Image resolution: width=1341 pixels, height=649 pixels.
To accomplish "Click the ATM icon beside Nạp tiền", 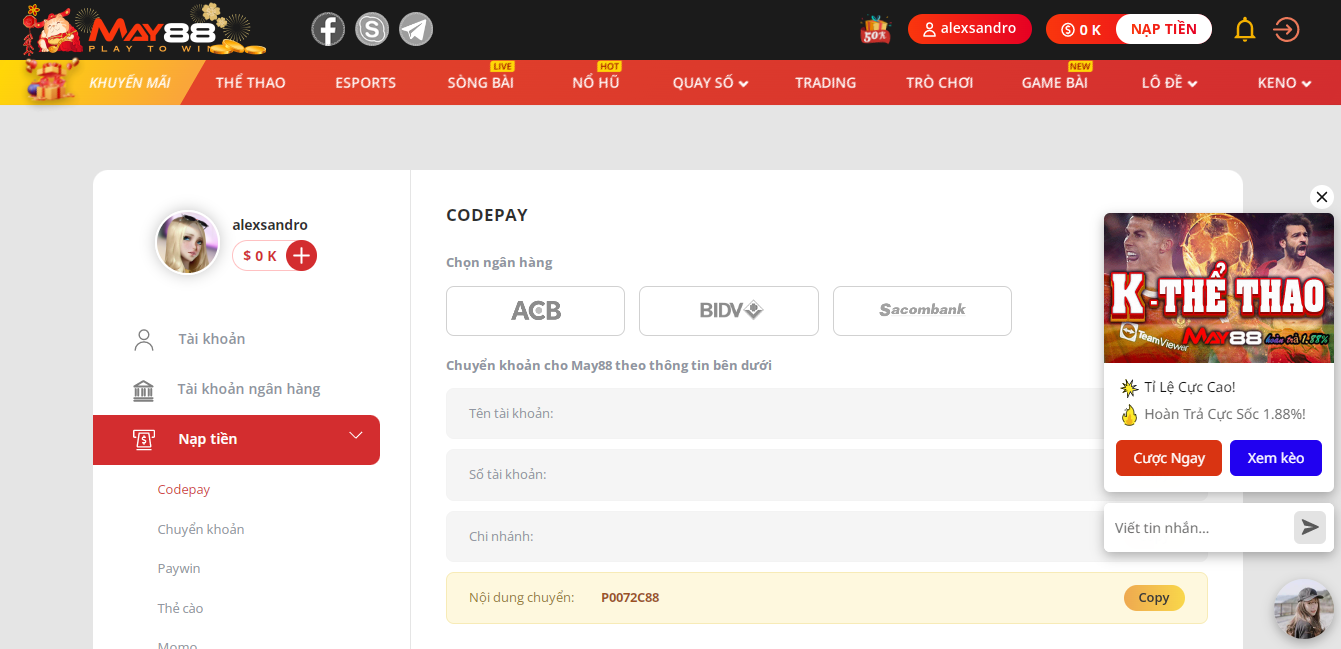I will coord(144,439).
